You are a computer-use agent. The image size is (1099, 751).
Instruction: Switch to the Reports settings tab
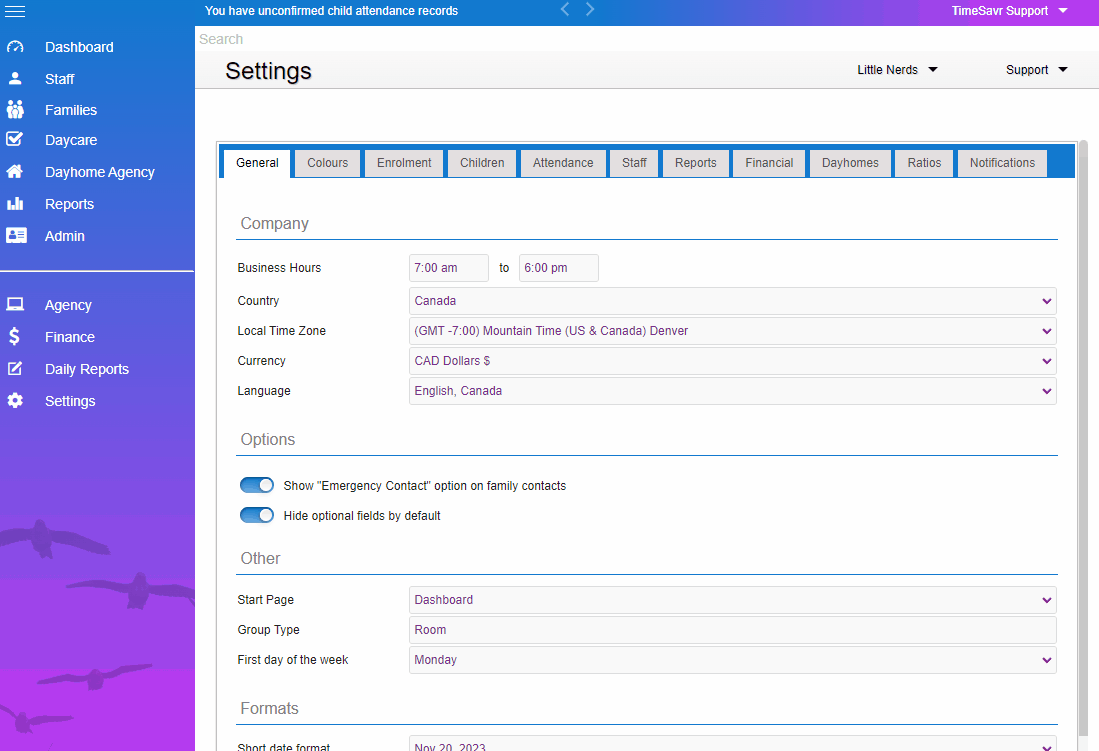(696, 163)
